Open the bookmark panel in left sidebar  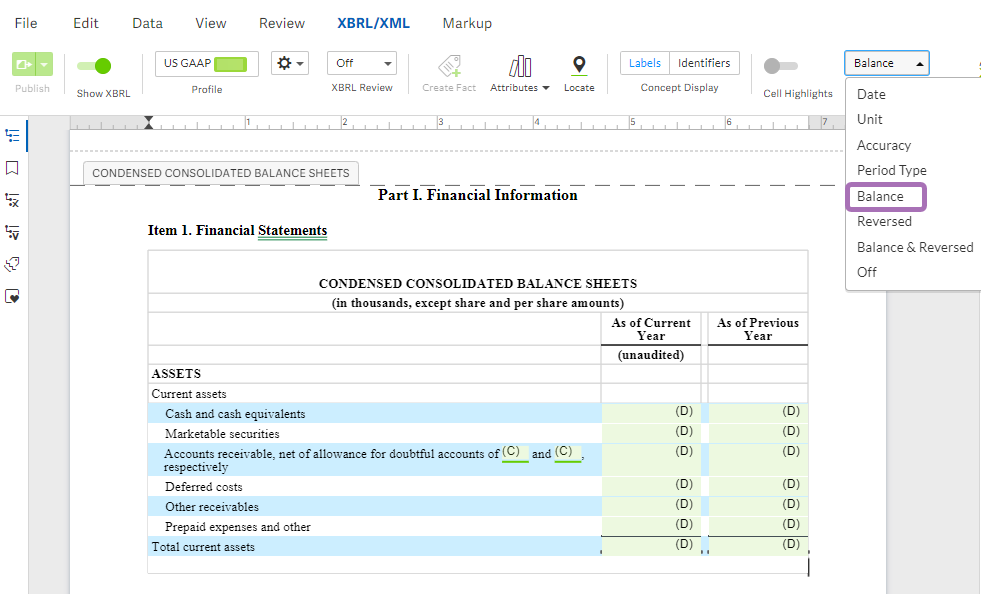click(x=13, y=167)
